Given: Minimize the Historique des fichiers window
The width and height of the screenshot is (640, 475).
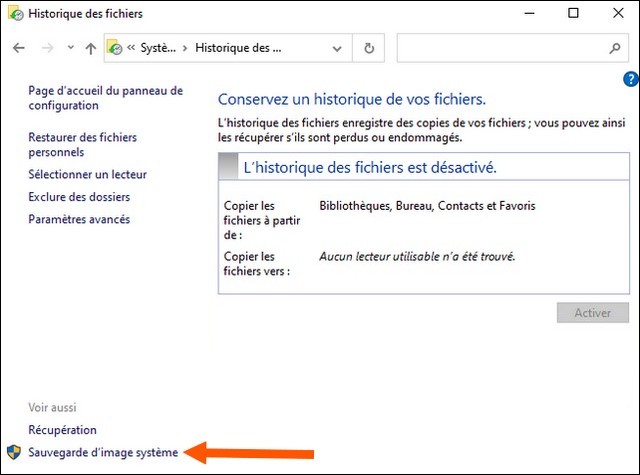Looking at the screenshot, I should pos(529,13).
